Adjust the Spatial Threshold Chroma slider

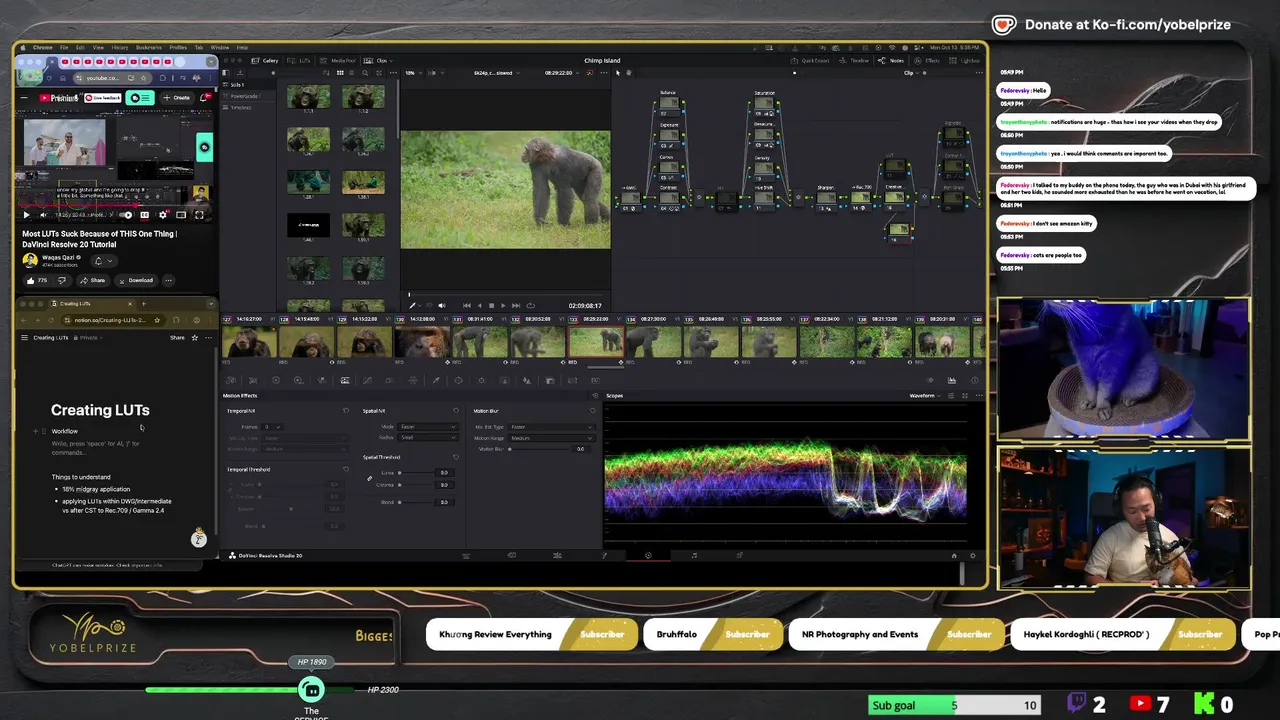tap(416, 485)
